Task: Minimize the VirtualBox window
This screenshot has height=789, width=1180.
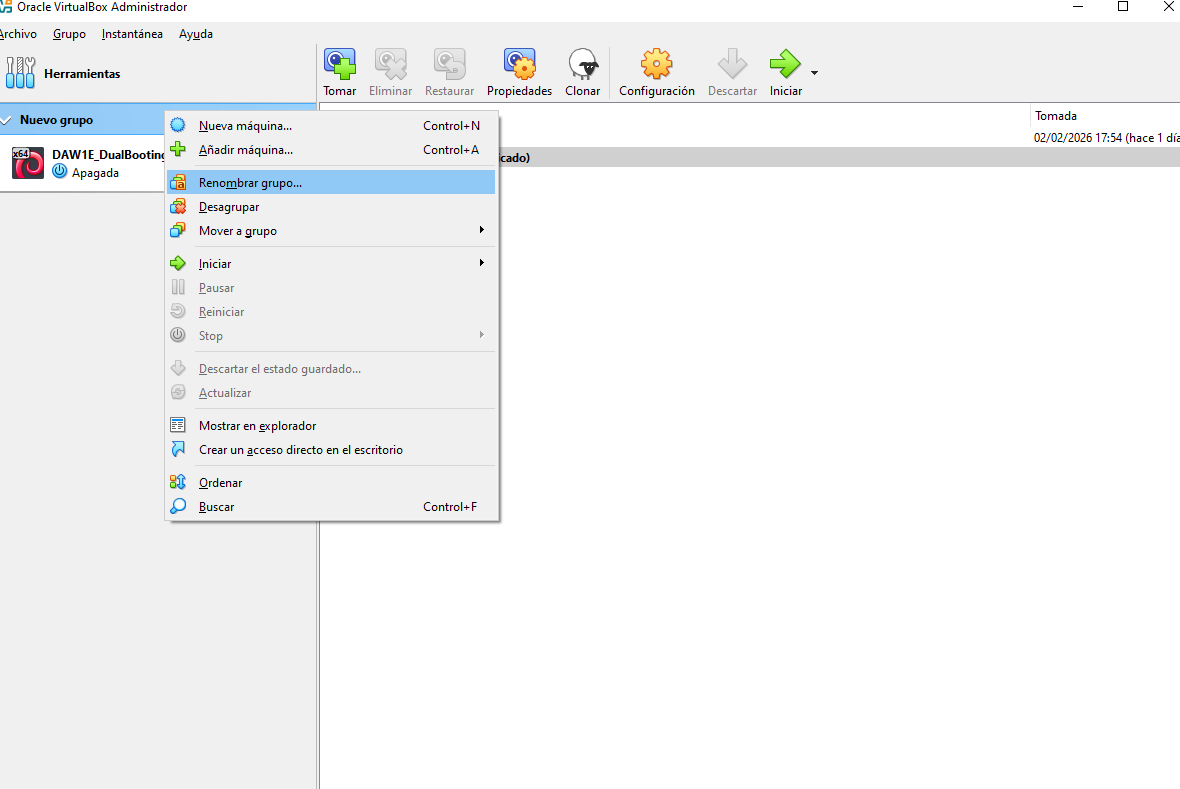Action: pos(1078,7)
